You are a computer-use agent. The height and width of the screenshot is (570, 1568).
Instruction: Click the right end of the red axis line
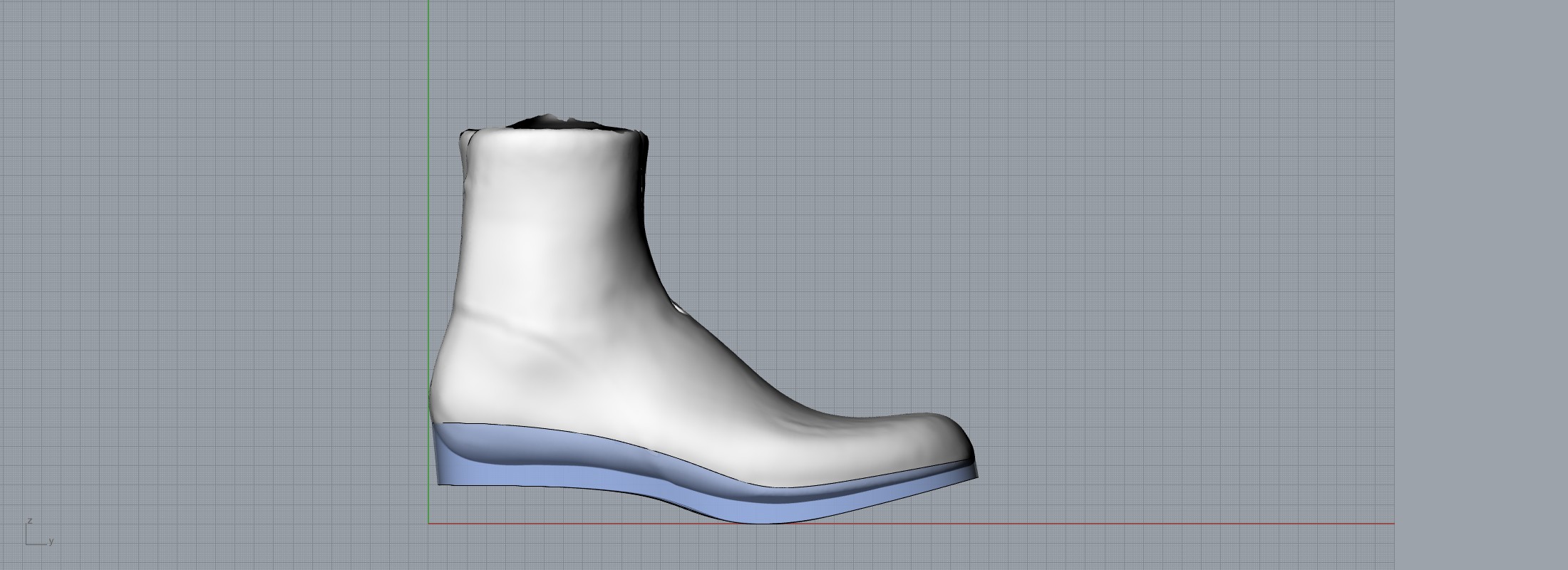[x=1392, y=524]
